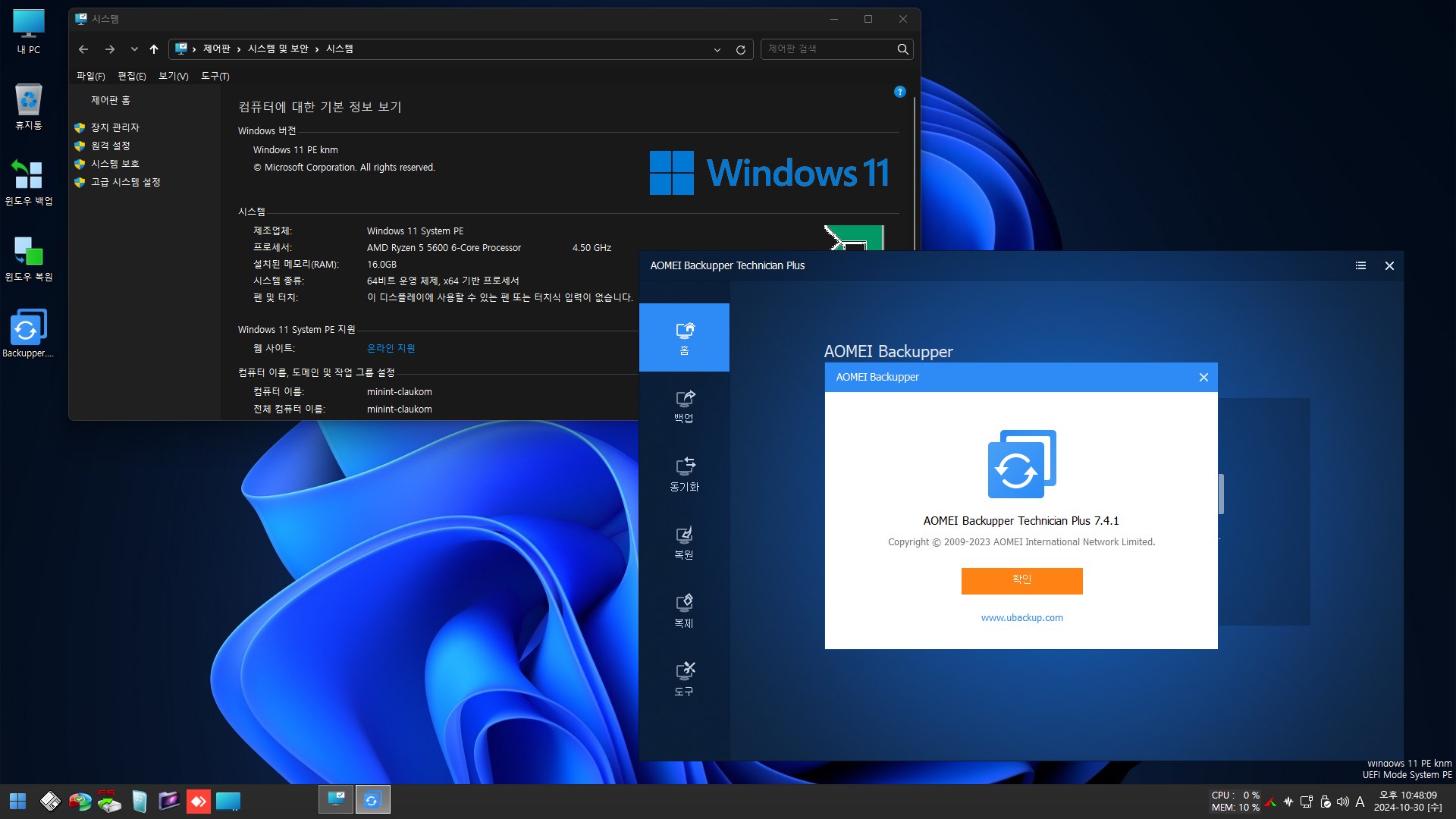The image size is (1456, 819).
Task: Open the 휴지통 recycle bin icon
Action: [x=29, y=107]
